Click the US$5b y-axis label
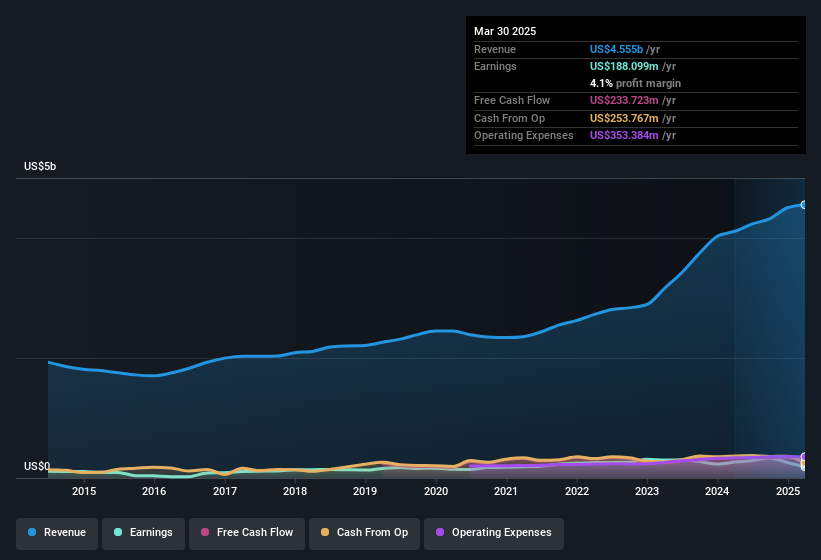Image resolution: width=821 pixels, height=560 pixels. 40,166
